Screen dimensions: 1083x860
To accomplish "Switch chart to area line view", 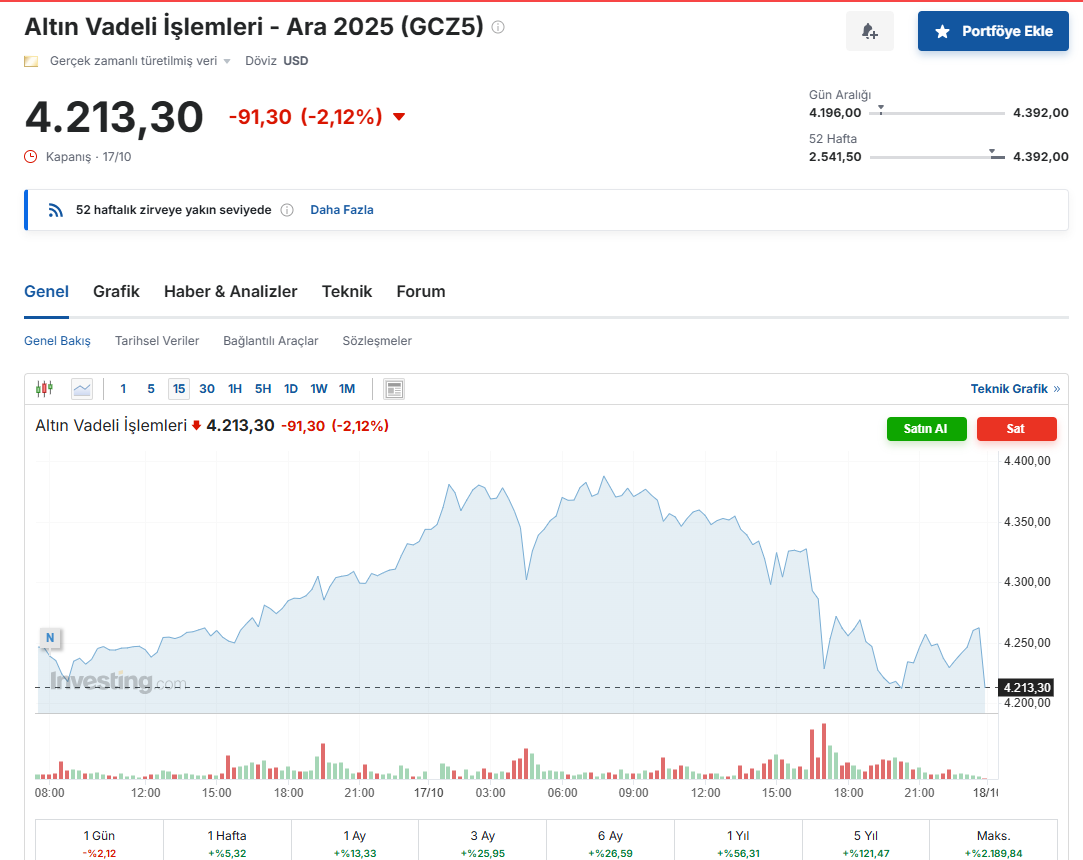I will pyautogui.click(x=82, y=389).
